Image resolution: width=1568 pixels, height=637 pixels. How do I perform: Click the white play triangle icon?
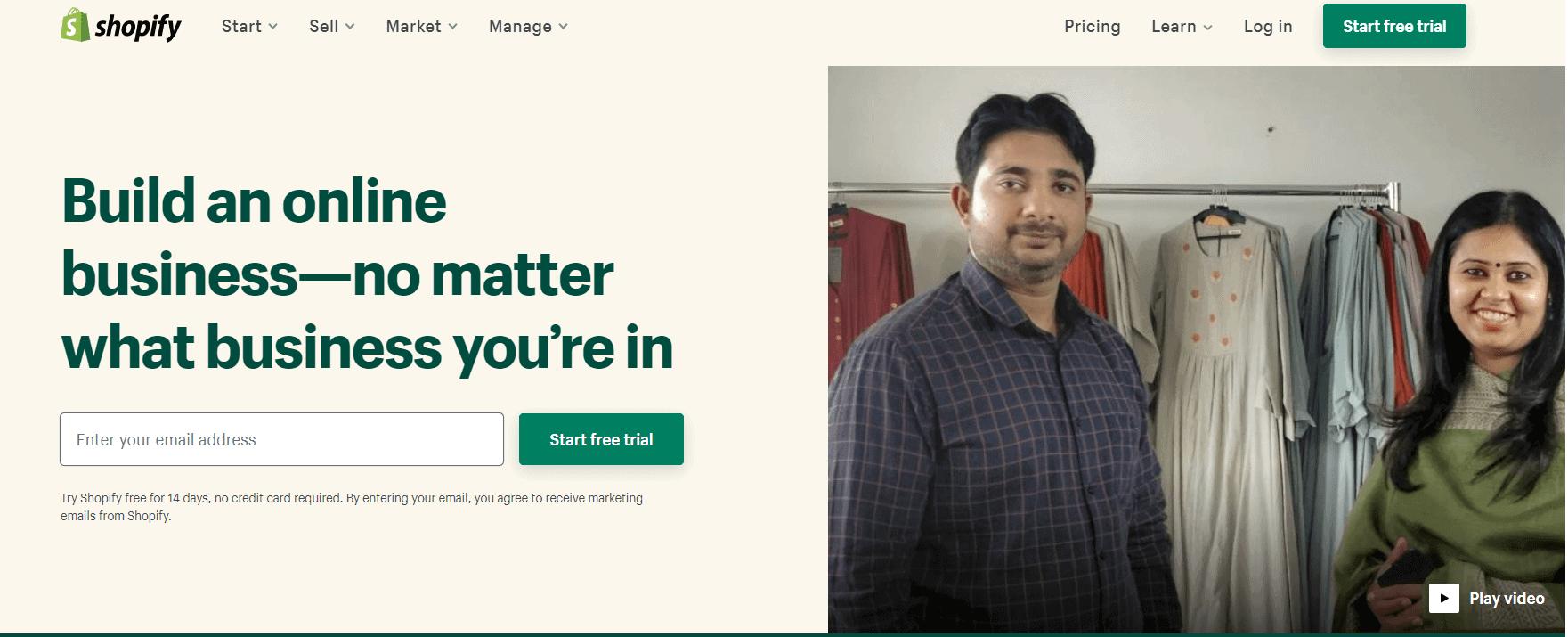point(1444,598)
